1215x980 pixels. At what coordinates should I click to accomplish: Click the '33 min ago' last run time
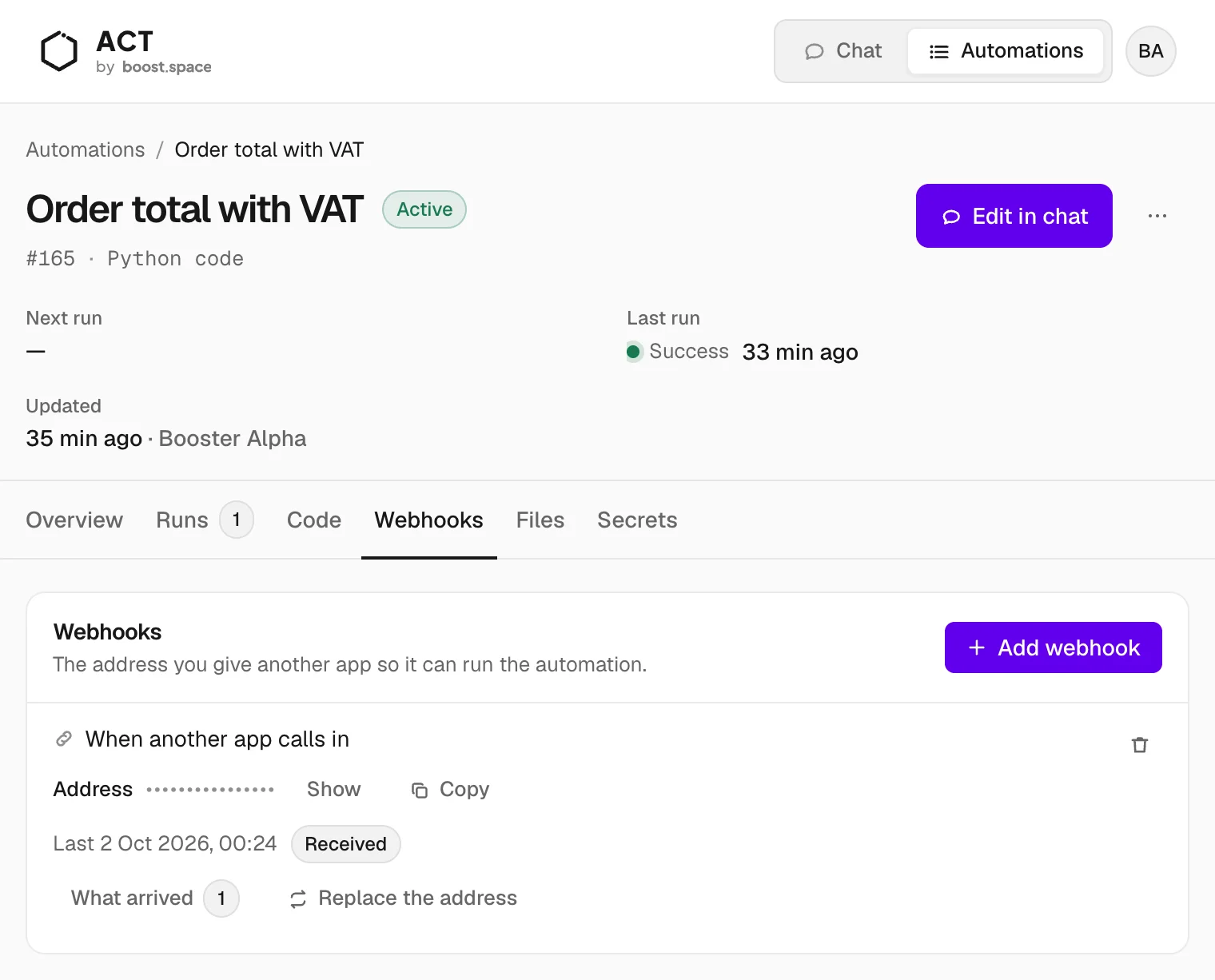(x=800, y=352)
